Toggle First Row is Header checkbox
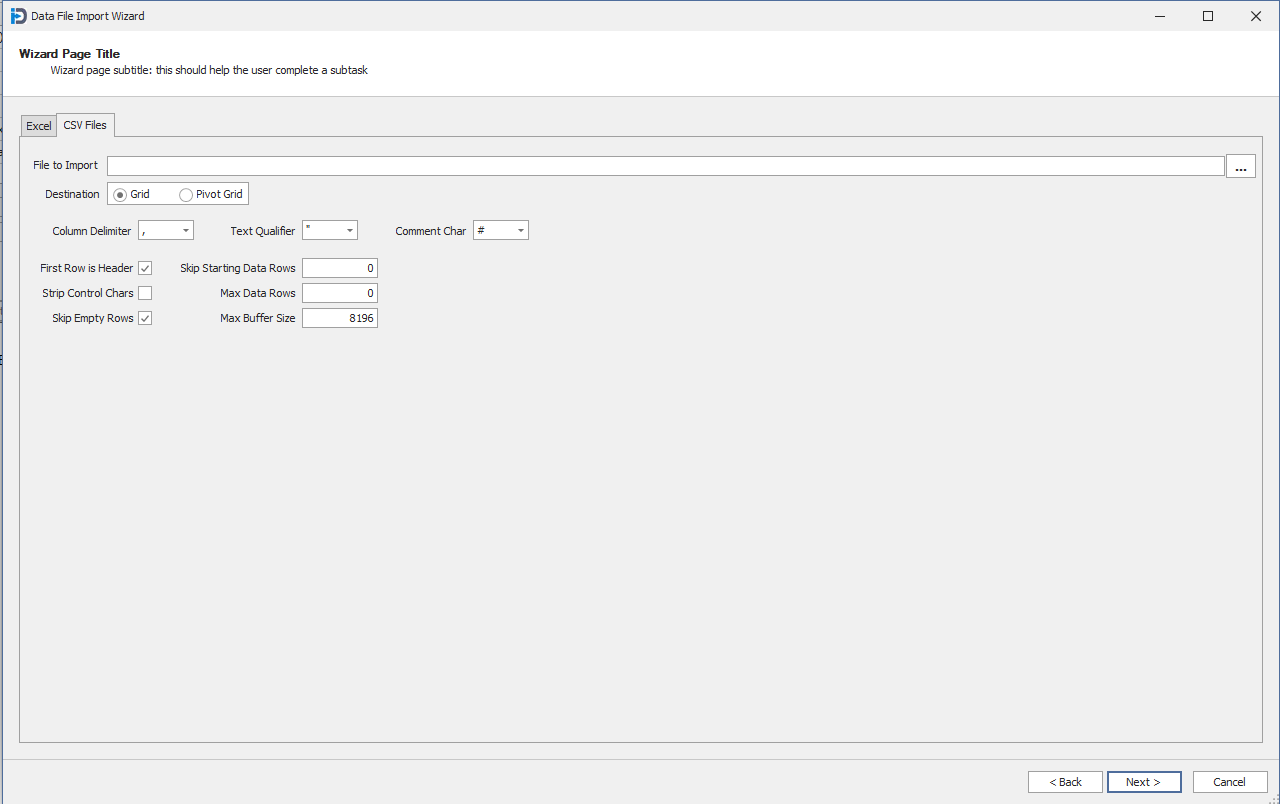Viewport: 1280px width, 804px height. coord(145,268)
